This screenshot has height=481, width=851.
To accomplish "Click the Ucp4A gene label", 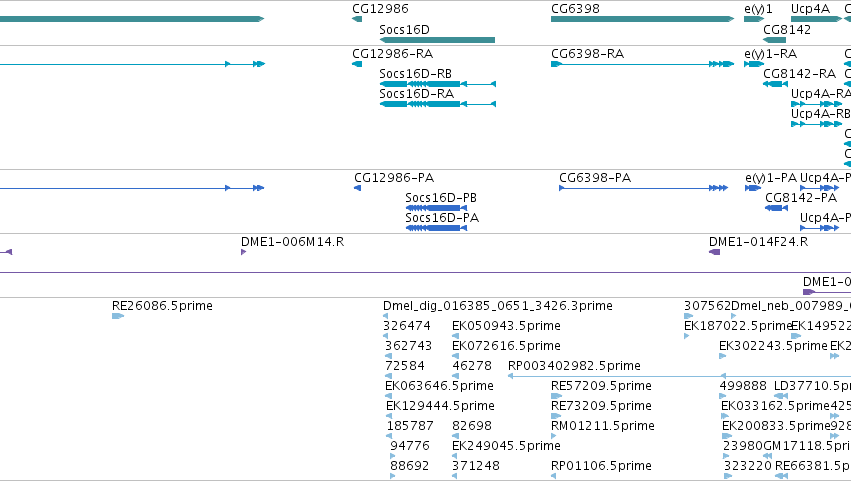I will tap(810, 9).
